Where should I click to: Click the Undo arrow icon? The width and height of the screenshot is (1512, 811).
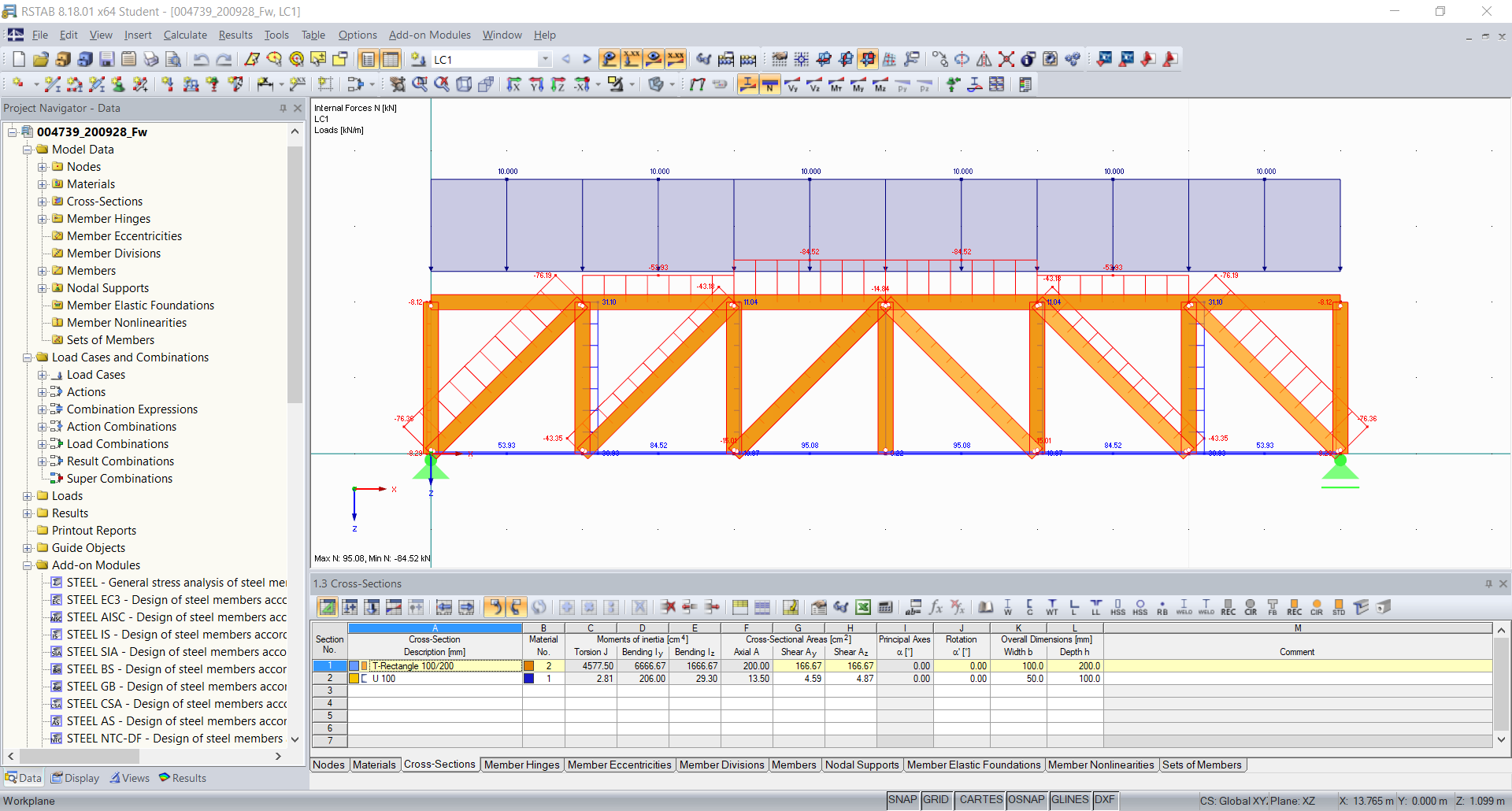pos(201,60)
